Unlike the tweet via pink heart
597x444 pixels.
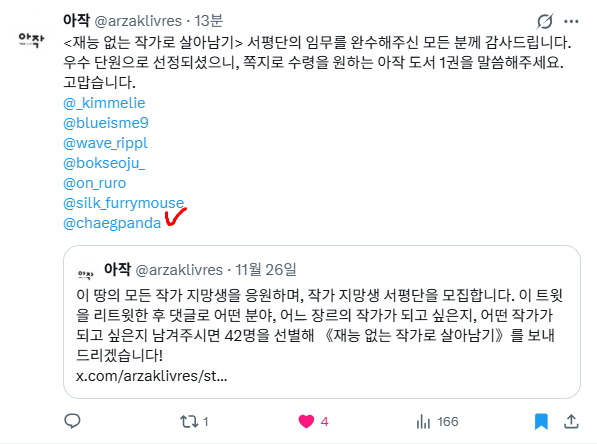(306, 422)
